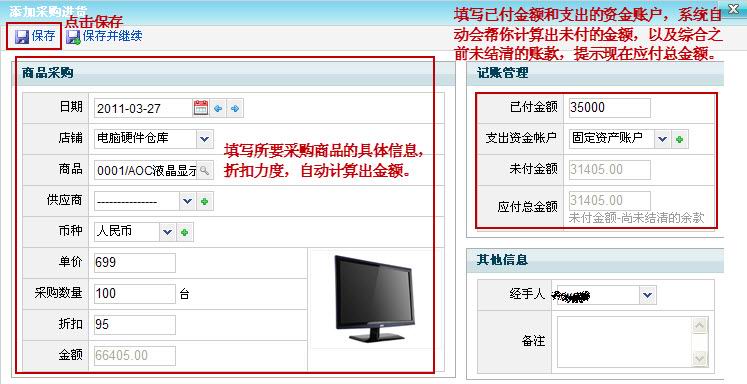Edit the 日期 date field
The height and width of the screenshot is (384, 747).
143,108
